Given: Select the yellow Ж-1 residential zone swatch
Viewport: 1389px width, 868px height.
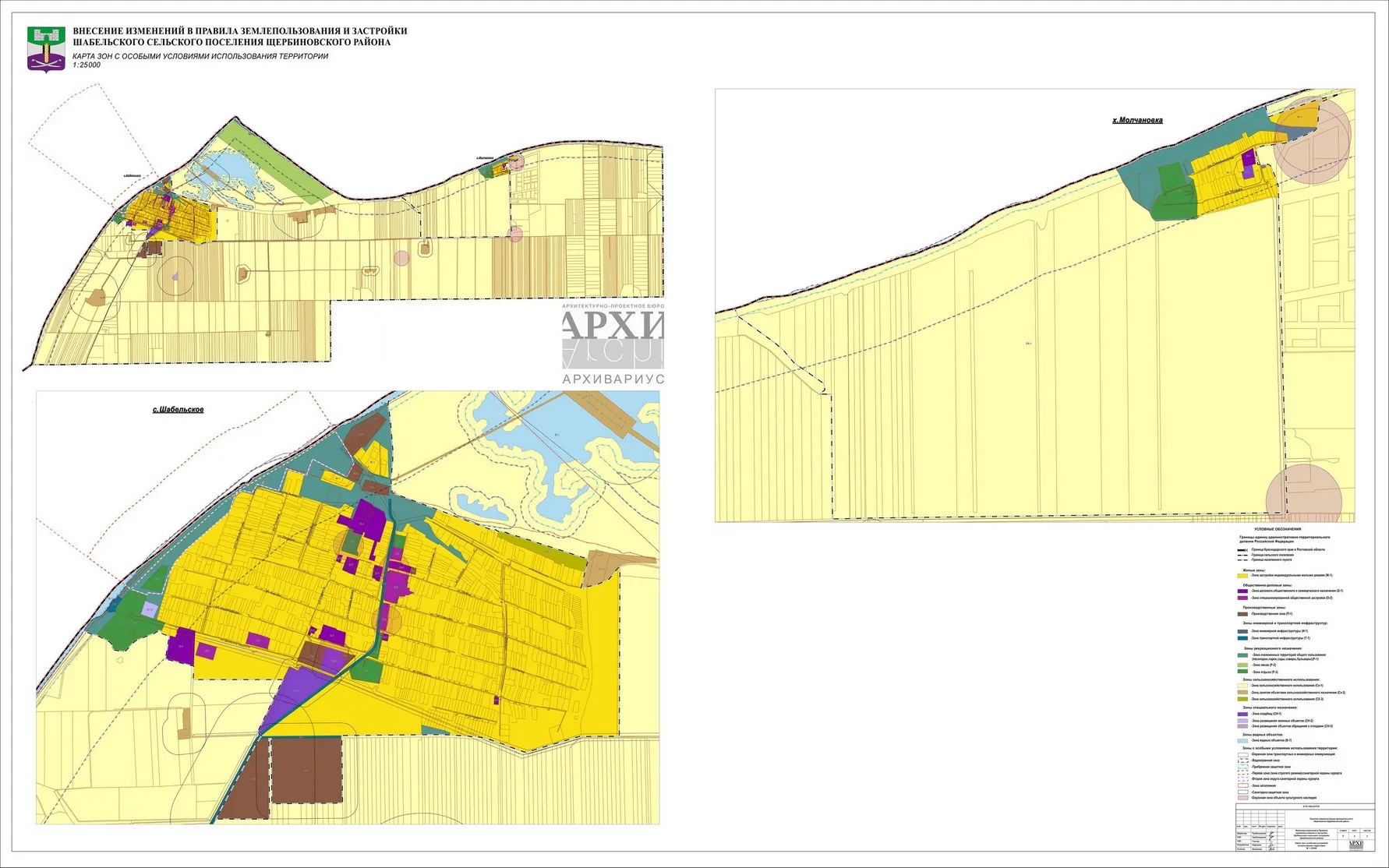Looking at the screenshot, I should tap(1242, 576).
